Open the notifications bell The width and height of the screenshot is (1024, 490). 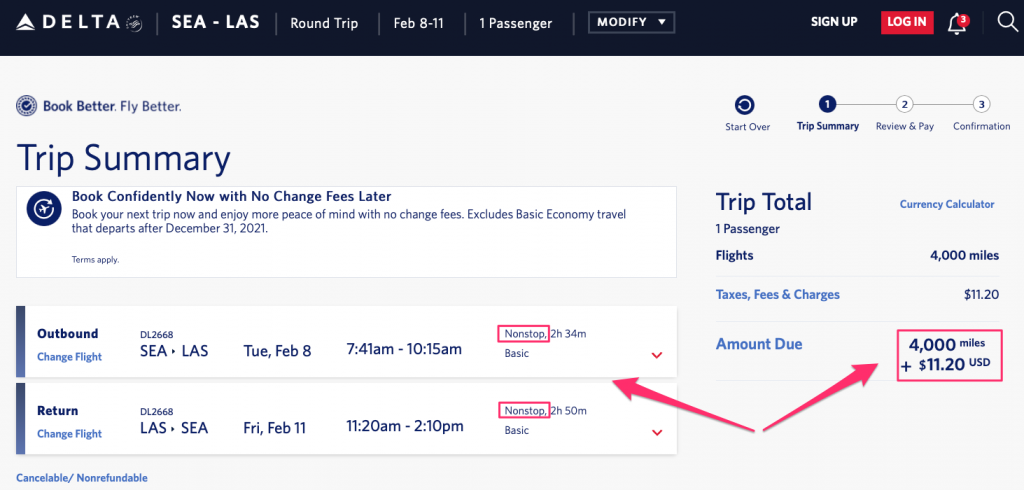coord(957,23)
